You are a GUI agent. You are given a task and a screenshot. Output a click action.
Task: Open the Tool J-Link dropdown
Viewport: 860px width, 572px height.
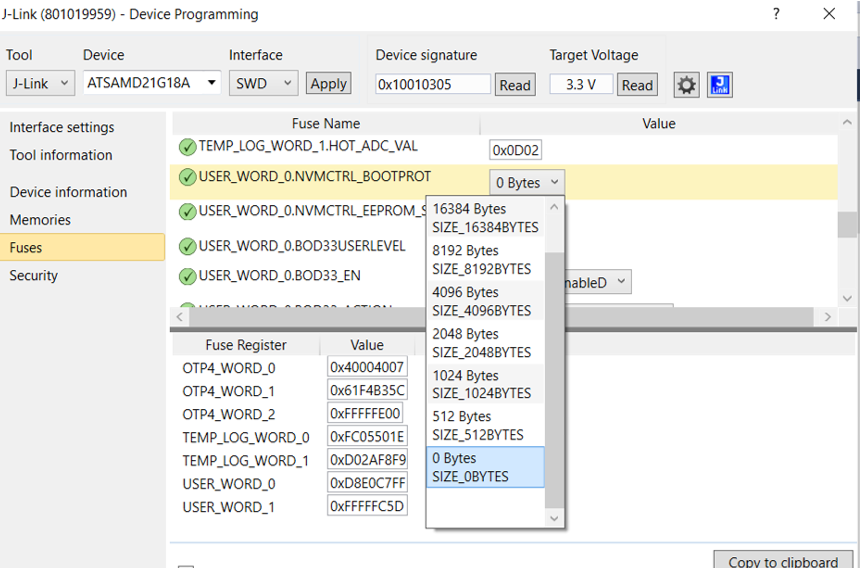[40, 84]
